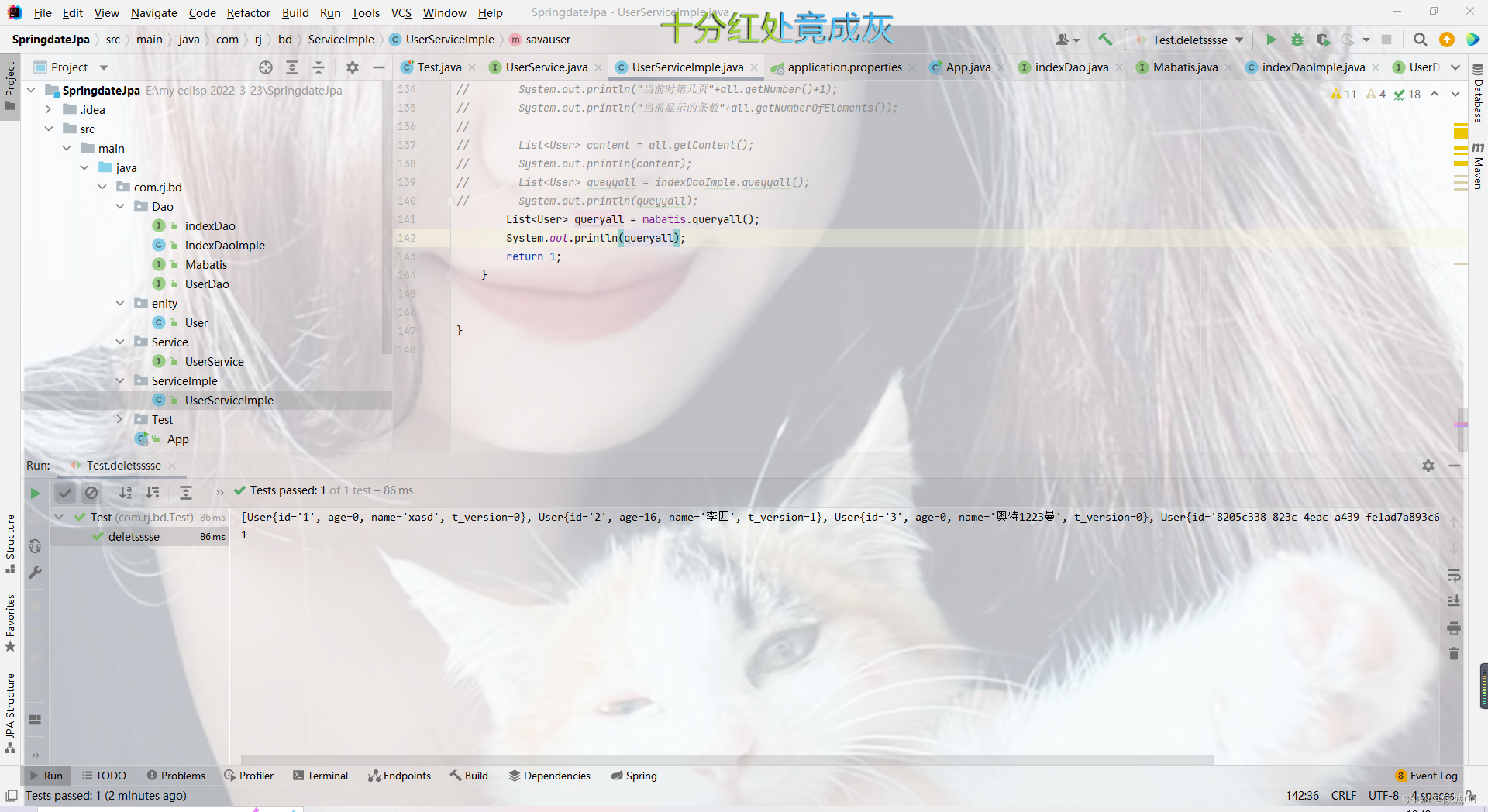Screen dimensions: 1488x812
Task: Open the Event Log
Action: pos(1427,776)
